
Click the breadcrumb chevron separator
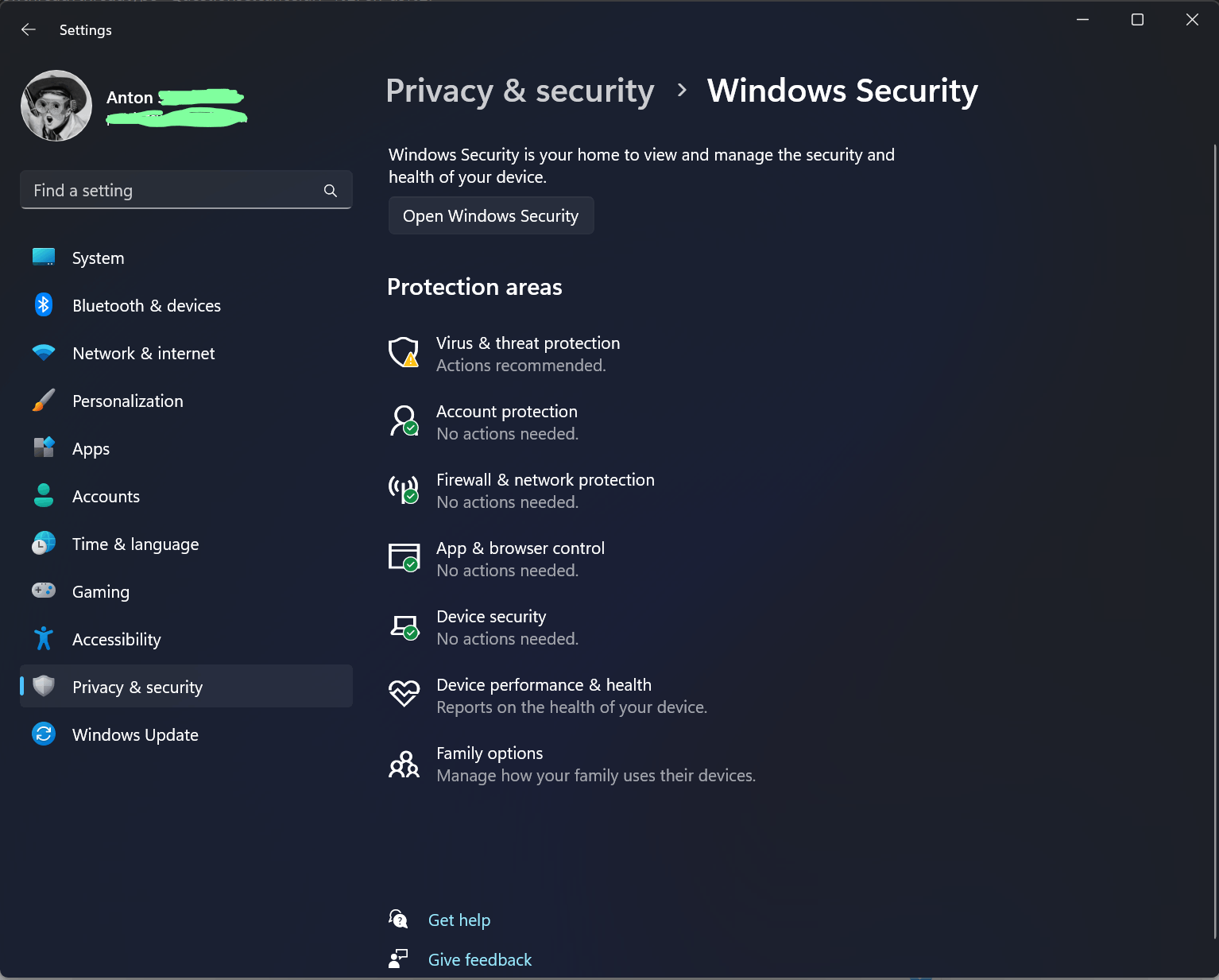coord(681,90)
